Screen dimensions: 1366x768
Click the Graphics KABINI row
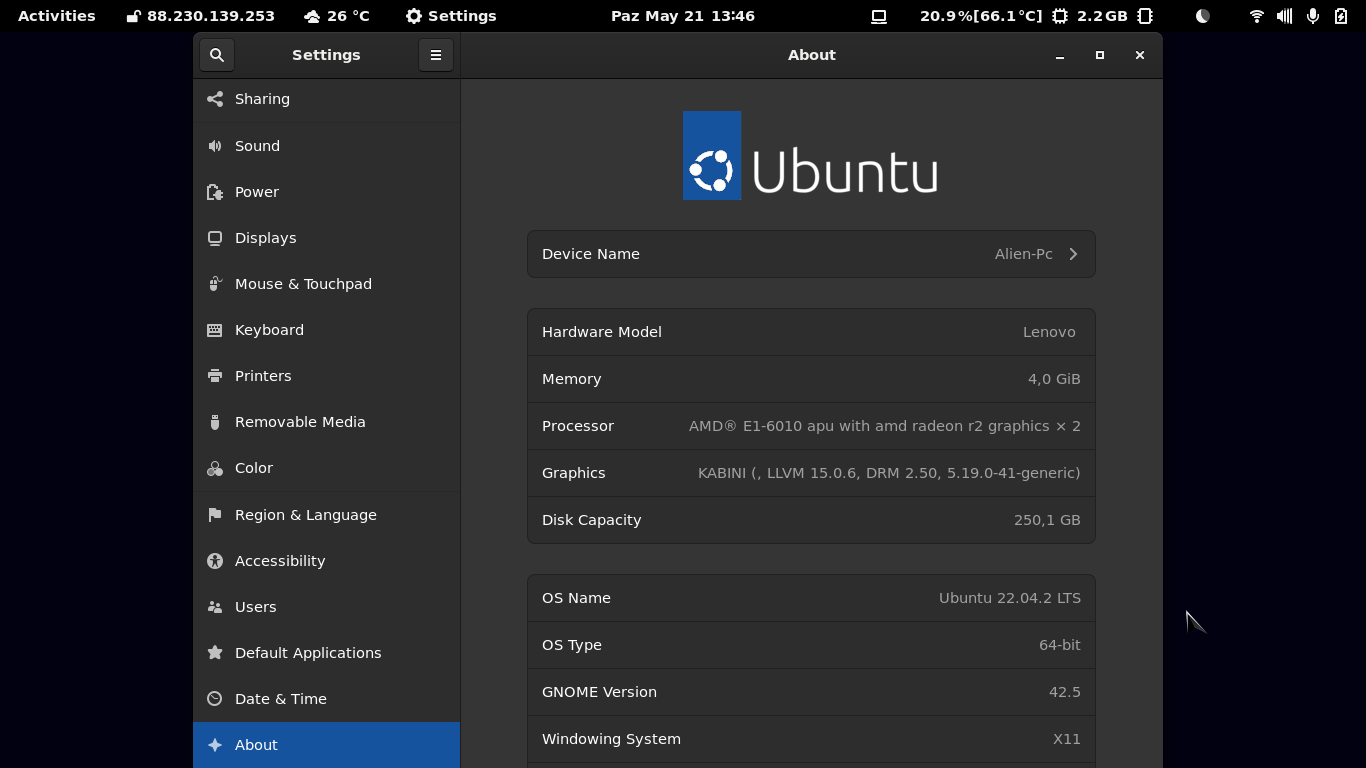tap(811, 473)
